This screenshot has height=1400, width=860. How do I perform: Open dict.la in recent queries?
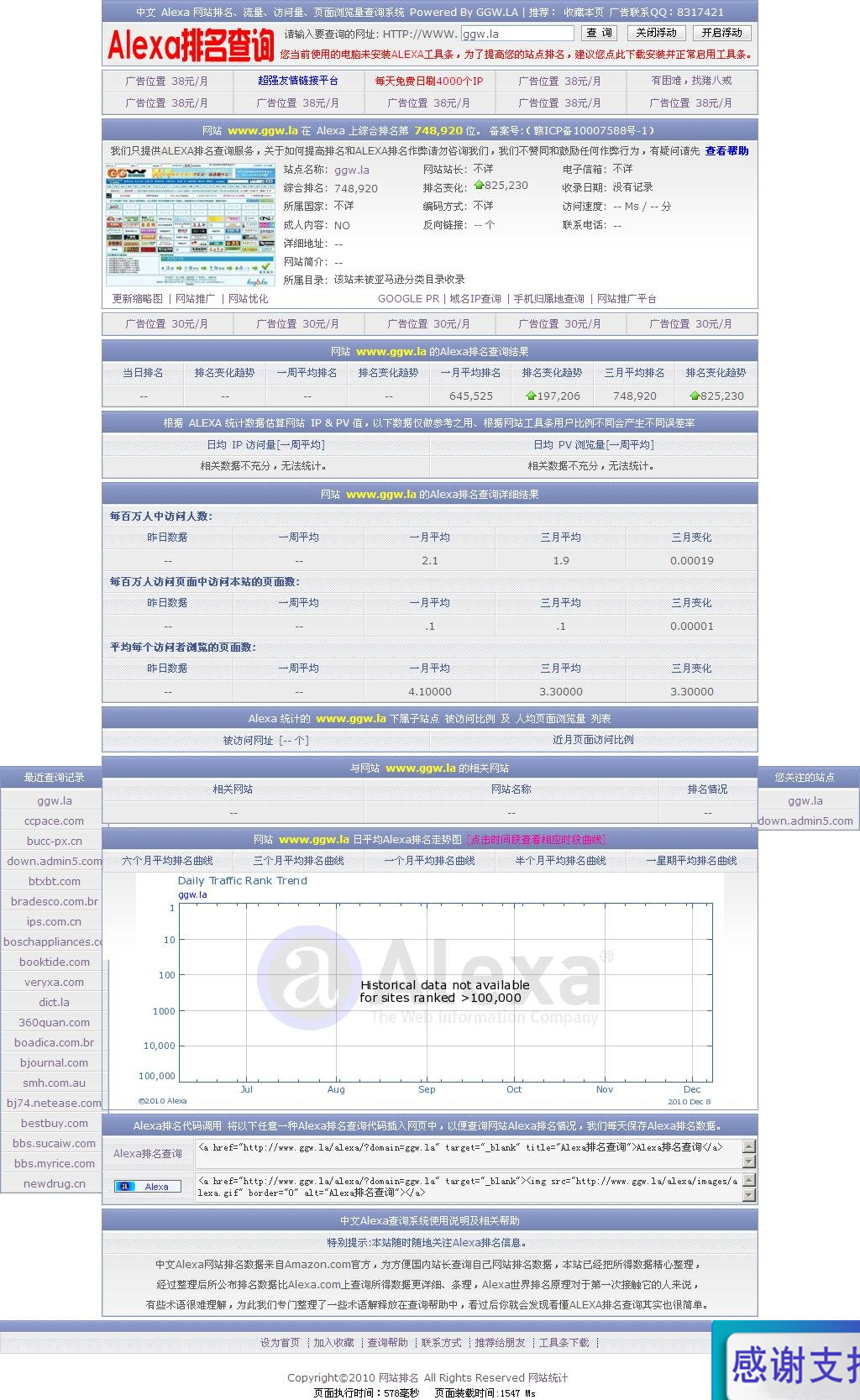(55, 1003)
